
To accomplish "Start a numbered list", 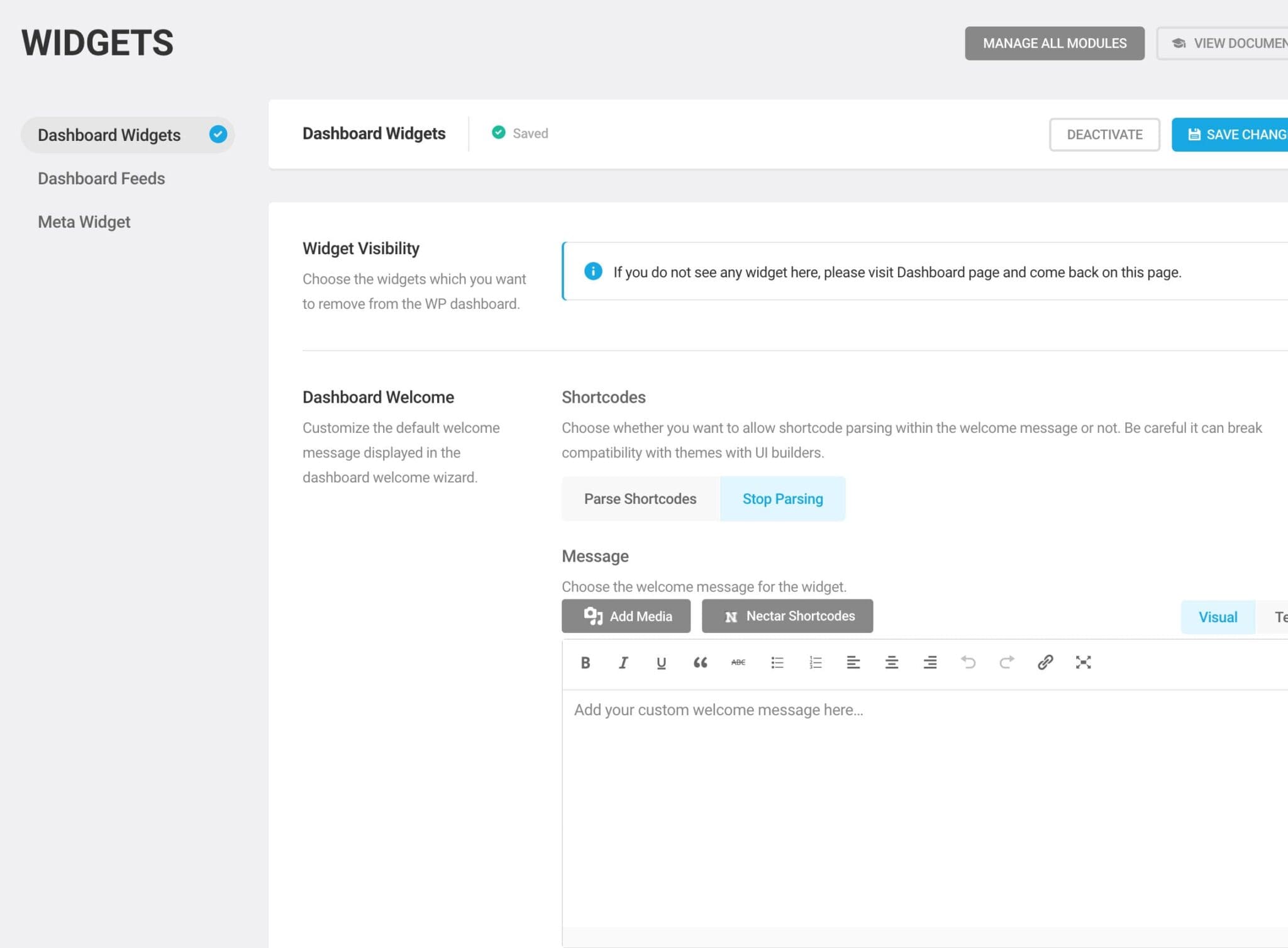I will [815, 662].
